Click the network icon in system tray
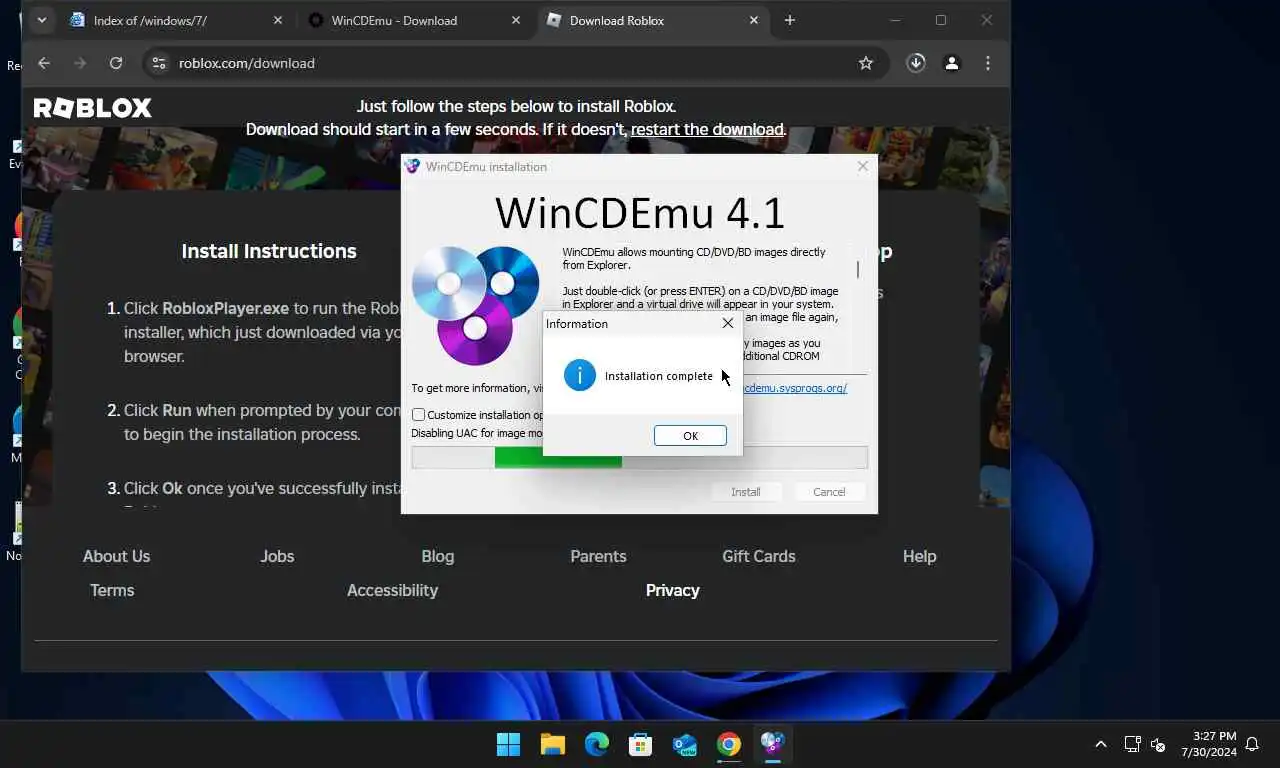Screen dimensions: 1280x768 [1132, 744]
